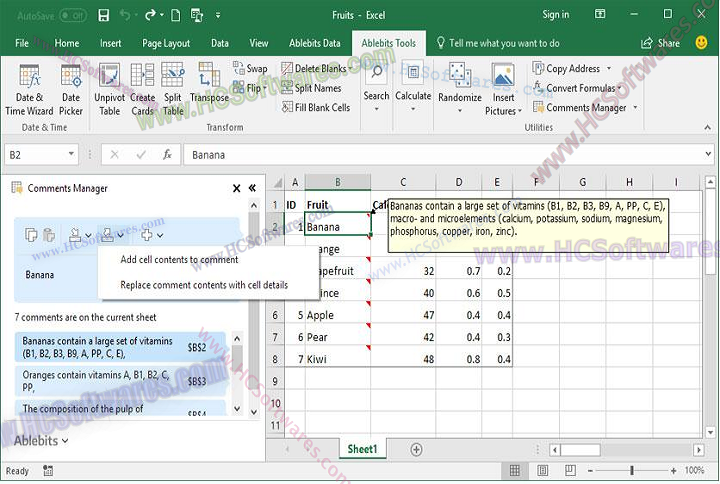Switch to Page Layout view icon
This screenshot has height=484, width=720.
(x=542, y=470)
